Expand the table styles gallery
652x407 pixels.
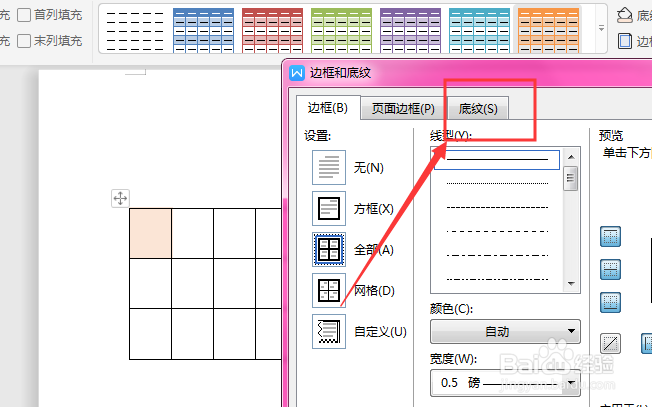(601, 28)
